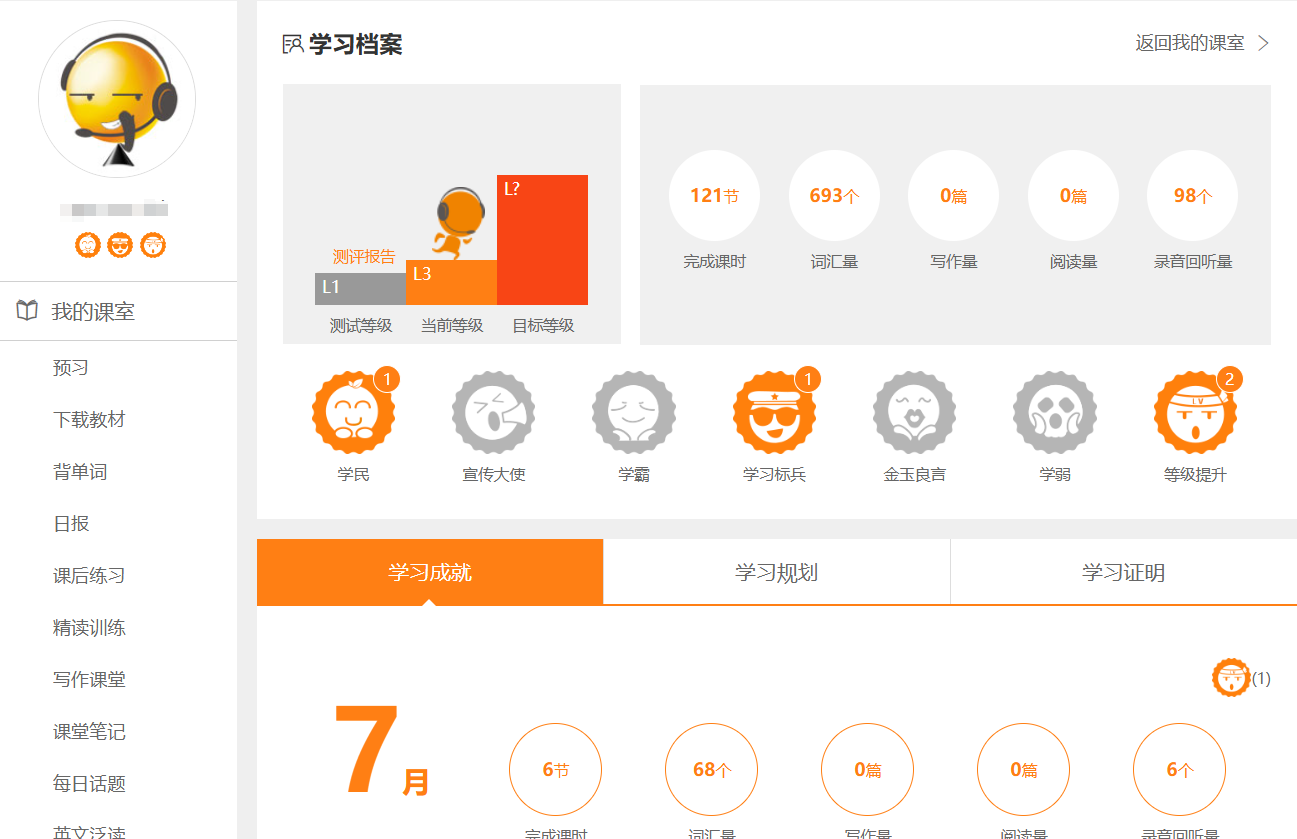Switch to the 学习规划 tab
The height and width of the screenshot is (839, 1297).
point(777,572)
